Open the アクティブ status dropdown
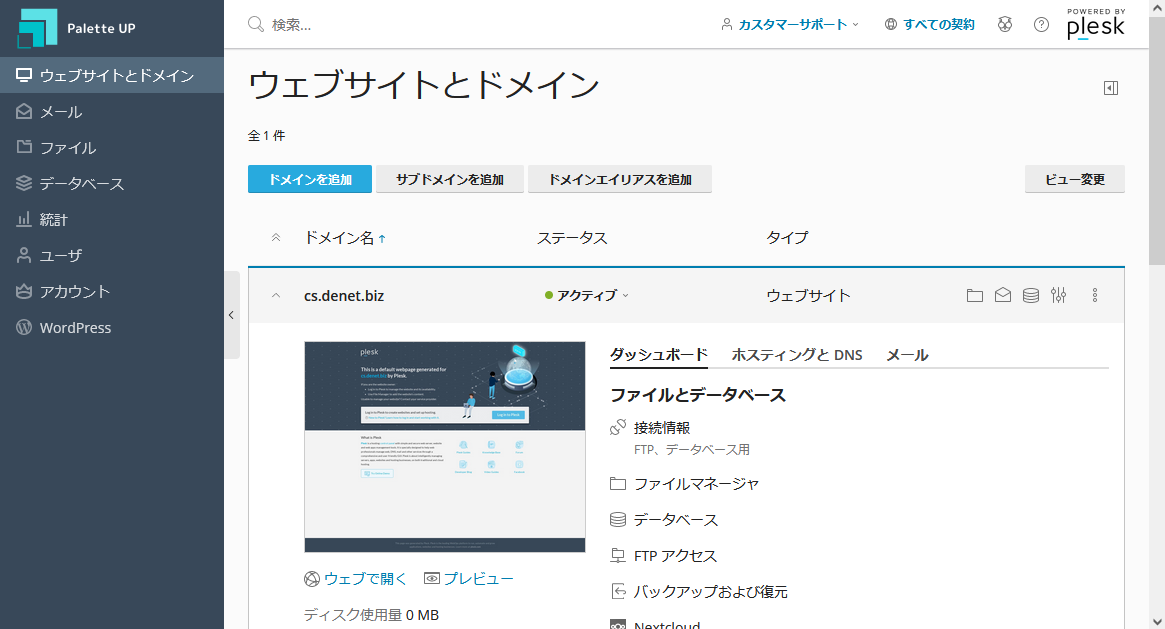The height and width of the screenshot is (629, 1165). (587, 296)
